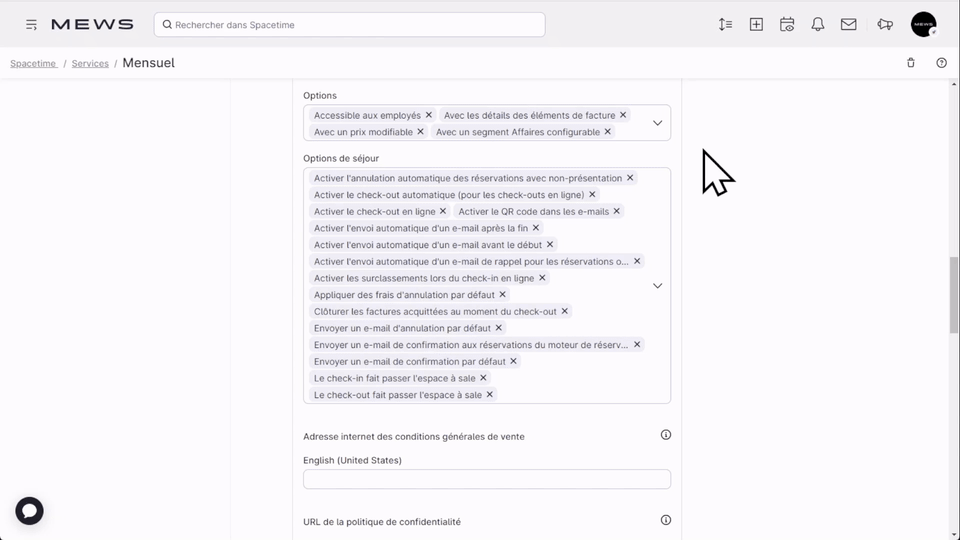
Task: Go to Services breadcrumb link
Action: pyautogui.click(x=90, y=63)
